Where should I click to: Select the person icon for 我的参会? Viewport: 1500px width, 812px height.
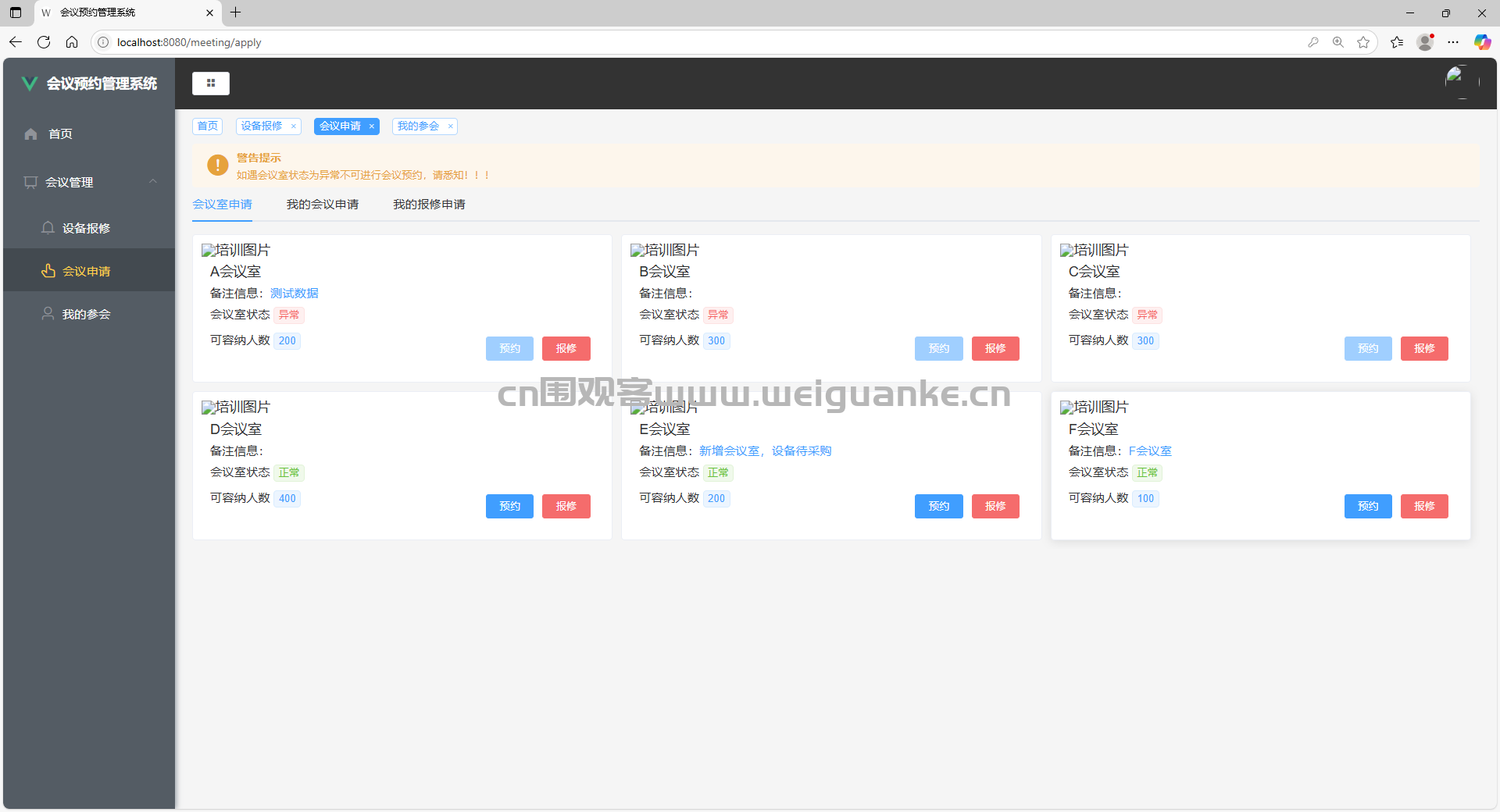[48, 313]
